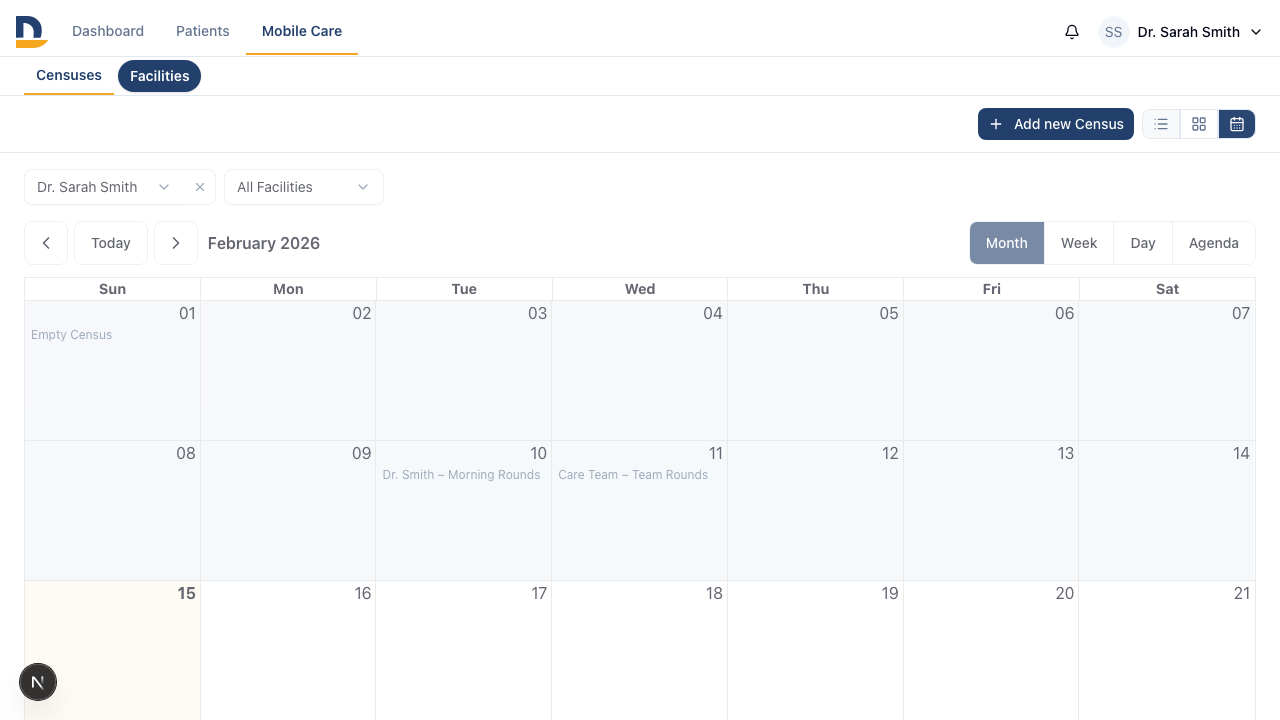Select date 06 in the calendar
Viewport: 1280px width, 720px height.
point(1064,313)
